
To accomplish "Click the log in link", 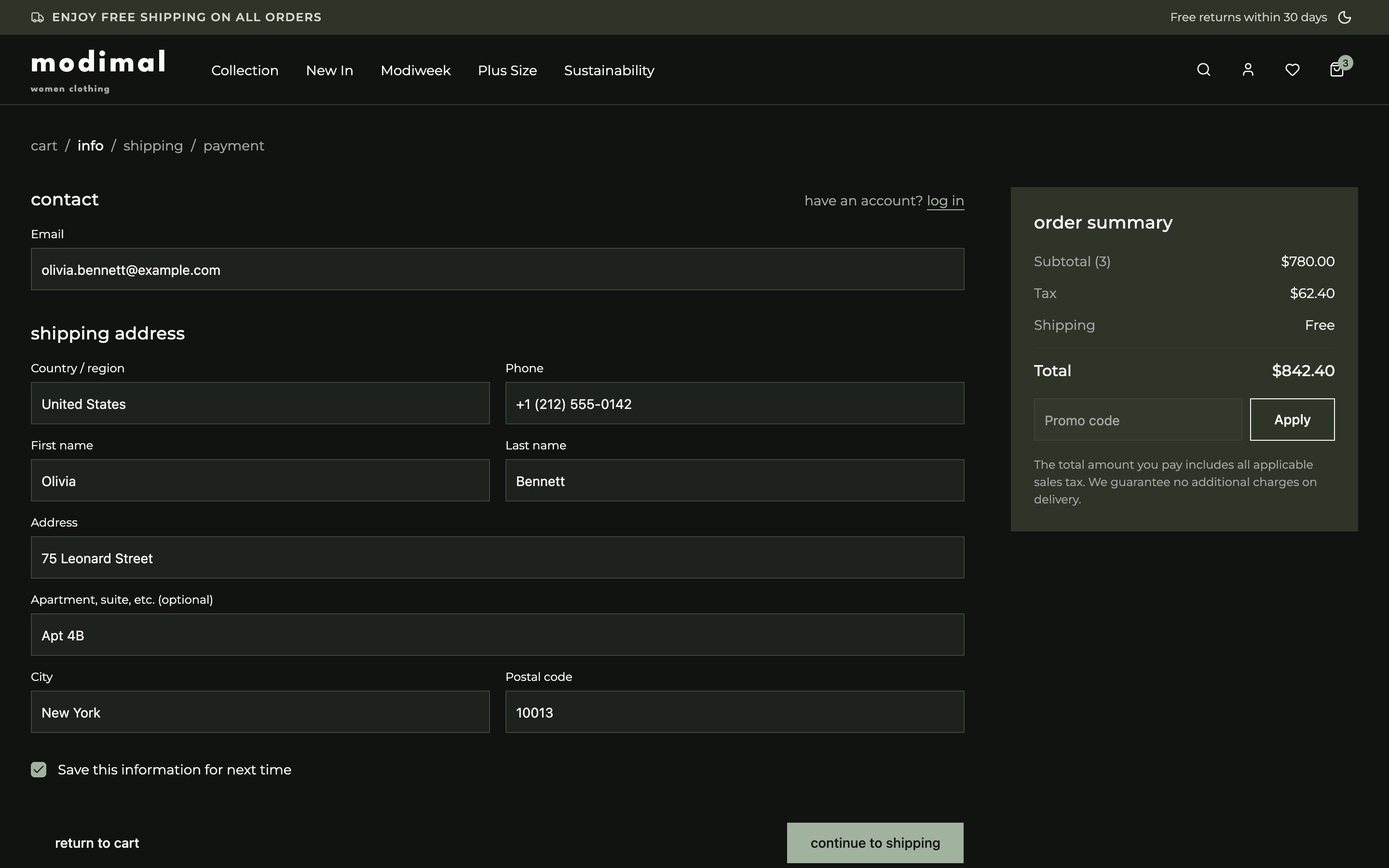I will [x=945, y=201].
